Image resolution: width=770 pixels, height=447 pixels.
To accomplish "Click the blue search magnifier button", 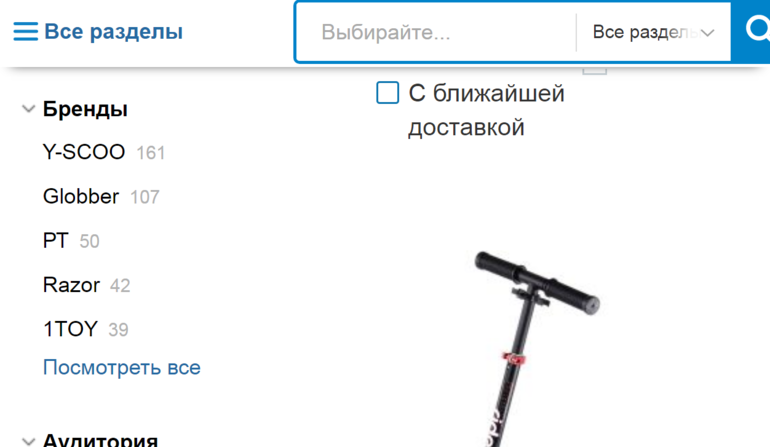I will [751, 31].
